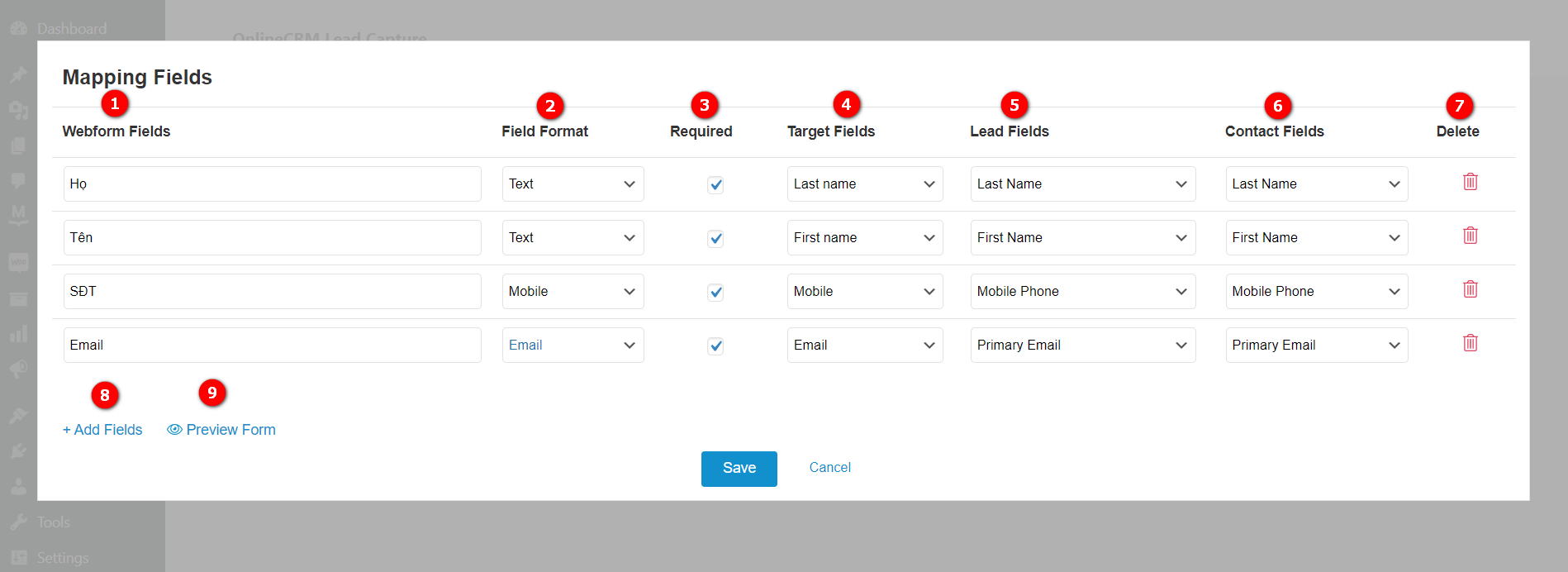Expand the First Name Lead Fields dropdown
The height and width of the screenshot is (572, 1568).
(1083, 237)
